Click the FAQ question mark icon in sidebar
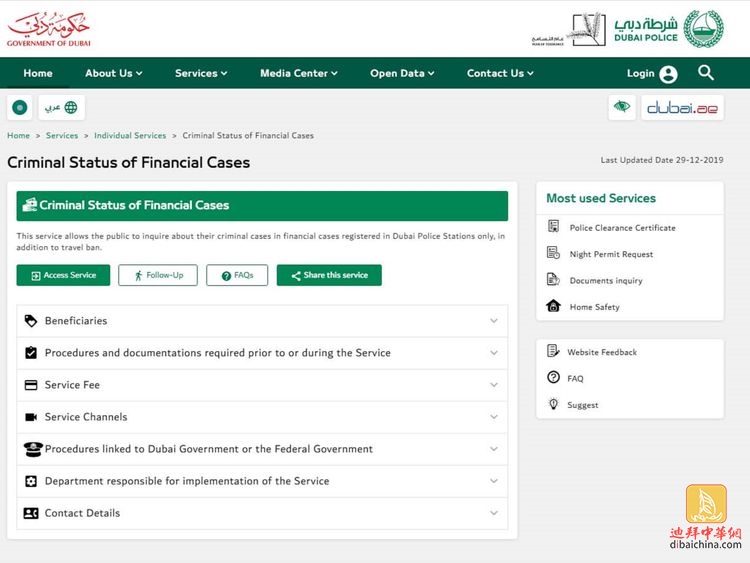The image size is (750, 563). point(553,378)
